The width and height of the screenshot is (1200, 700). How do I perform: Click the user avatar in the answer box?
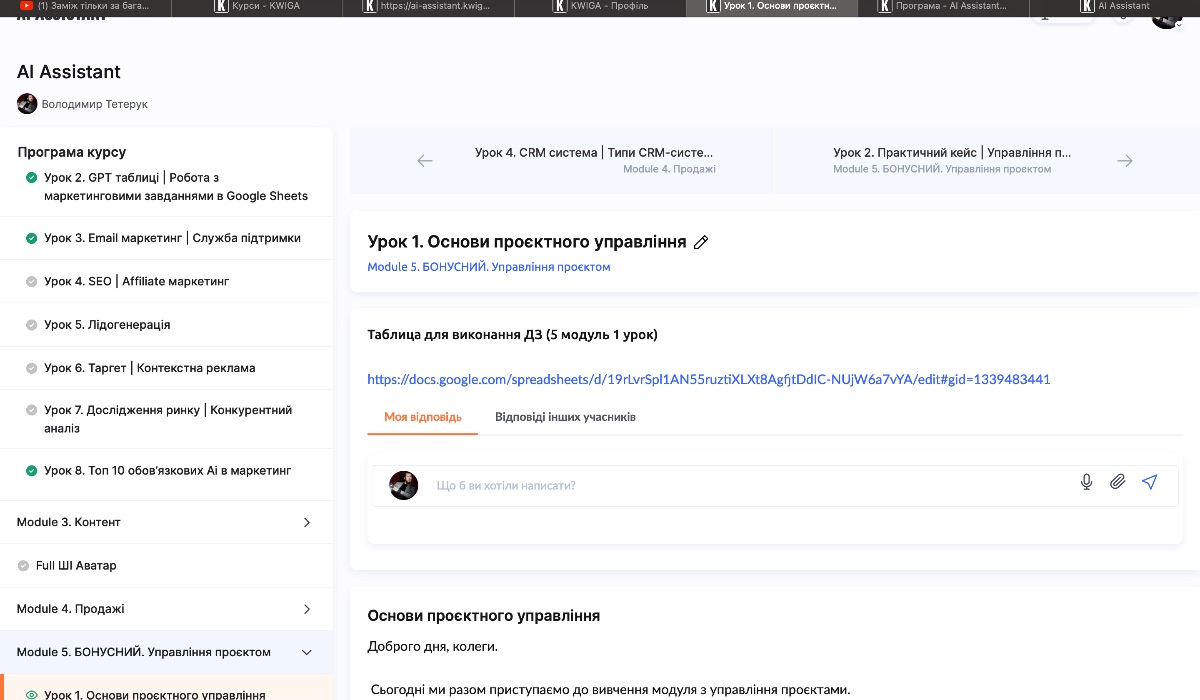coord(404,485)
